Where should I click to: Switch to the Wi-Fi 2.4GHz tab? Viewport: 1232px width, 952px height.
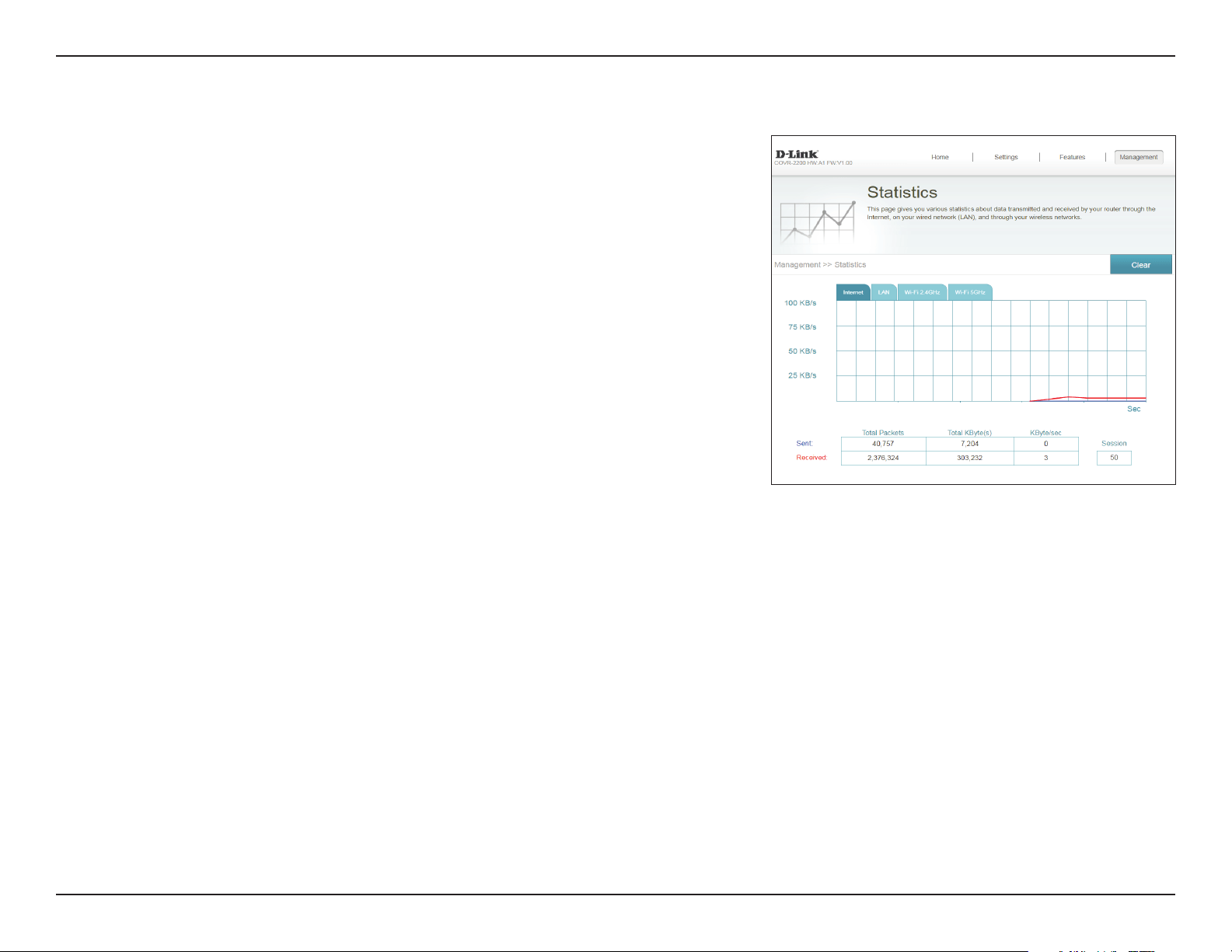click(x=922, y=292)
